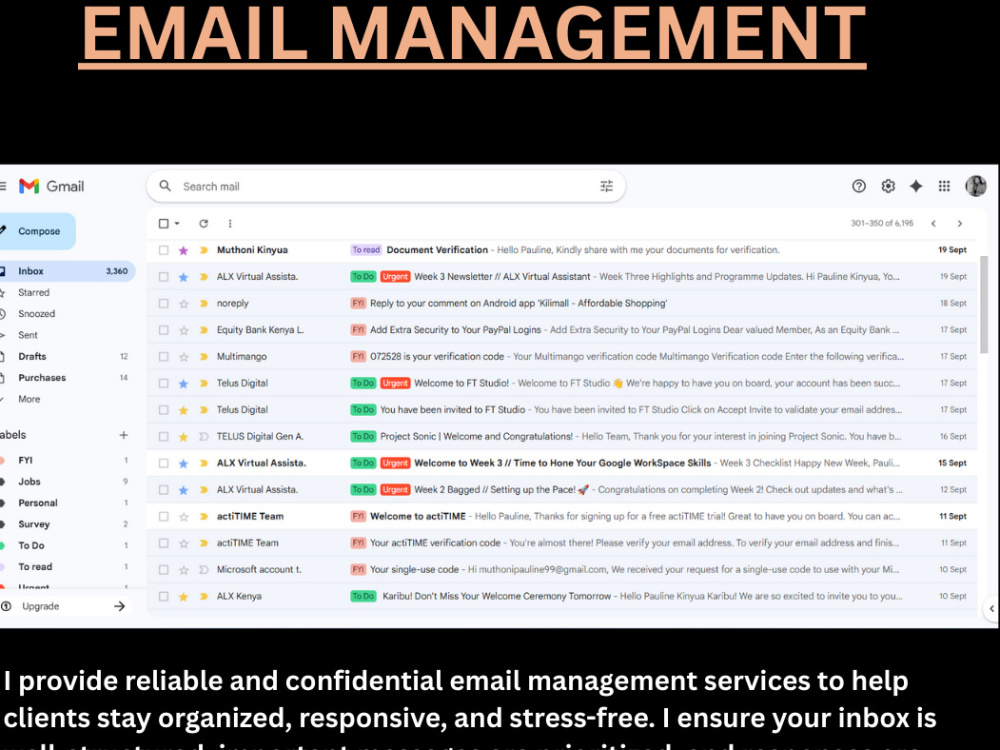This screenshot has width=1000, height=750.
Task: Click the email list scrollbar
Action: click(983, 305)
